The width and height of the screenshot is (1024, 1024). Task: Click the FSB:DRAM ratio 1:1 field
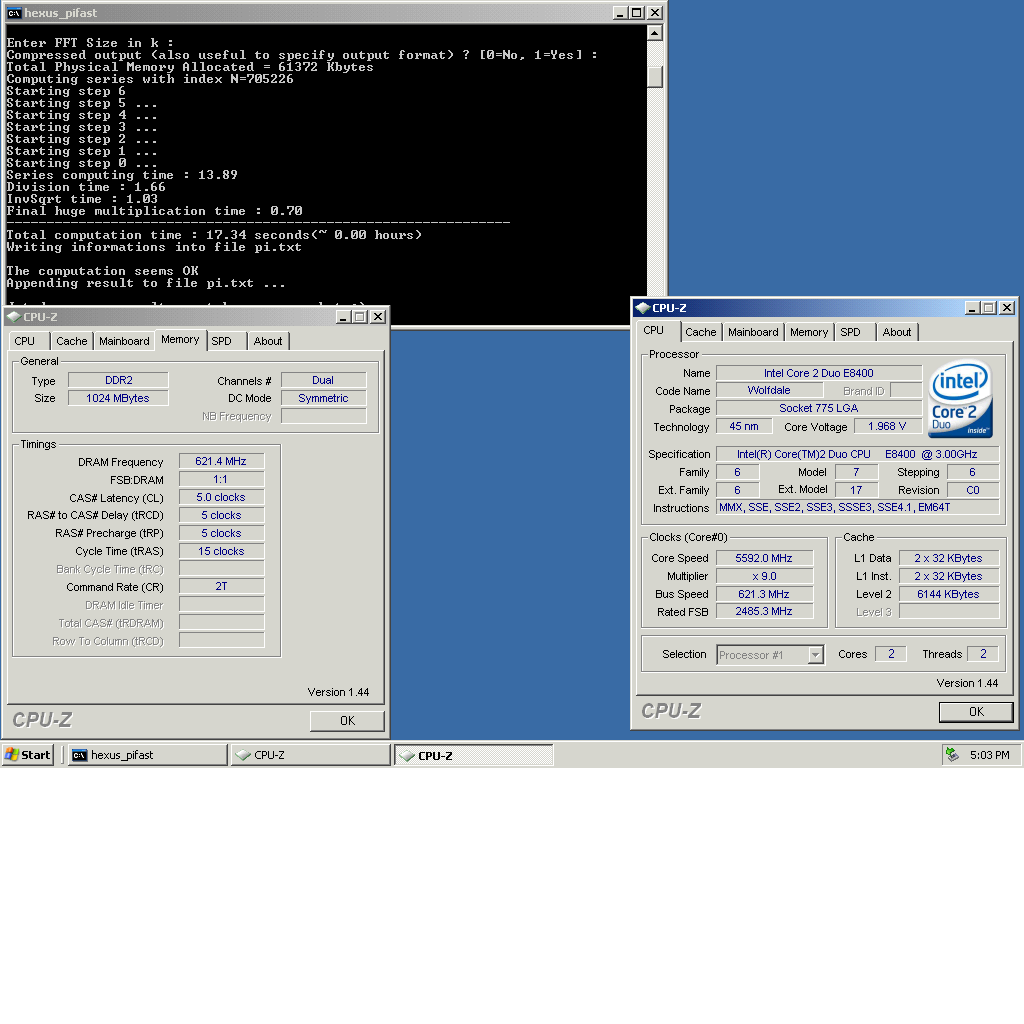(x=221, y=479)
